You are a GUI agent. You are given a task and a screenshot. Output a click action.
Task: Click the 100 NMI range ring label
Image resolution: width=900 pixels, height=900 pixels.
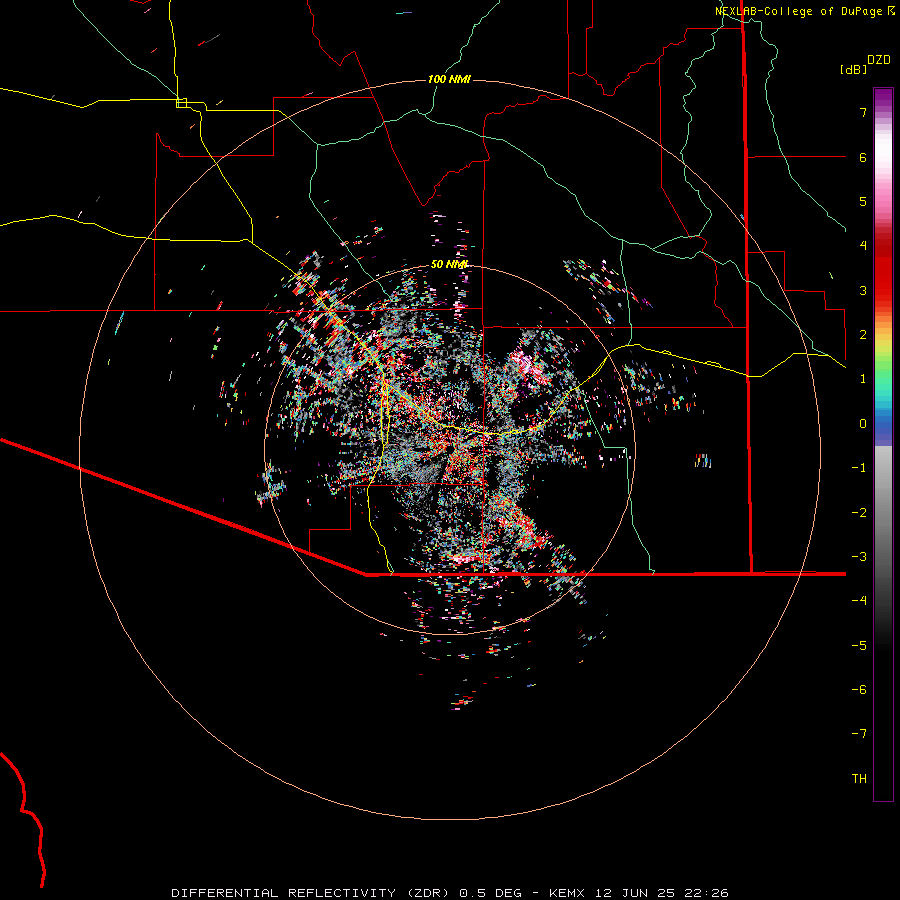click(449, 79)
